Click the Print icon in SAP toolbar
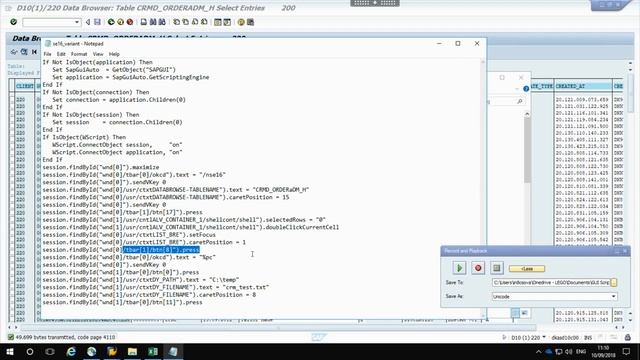 tap(144, 22)
